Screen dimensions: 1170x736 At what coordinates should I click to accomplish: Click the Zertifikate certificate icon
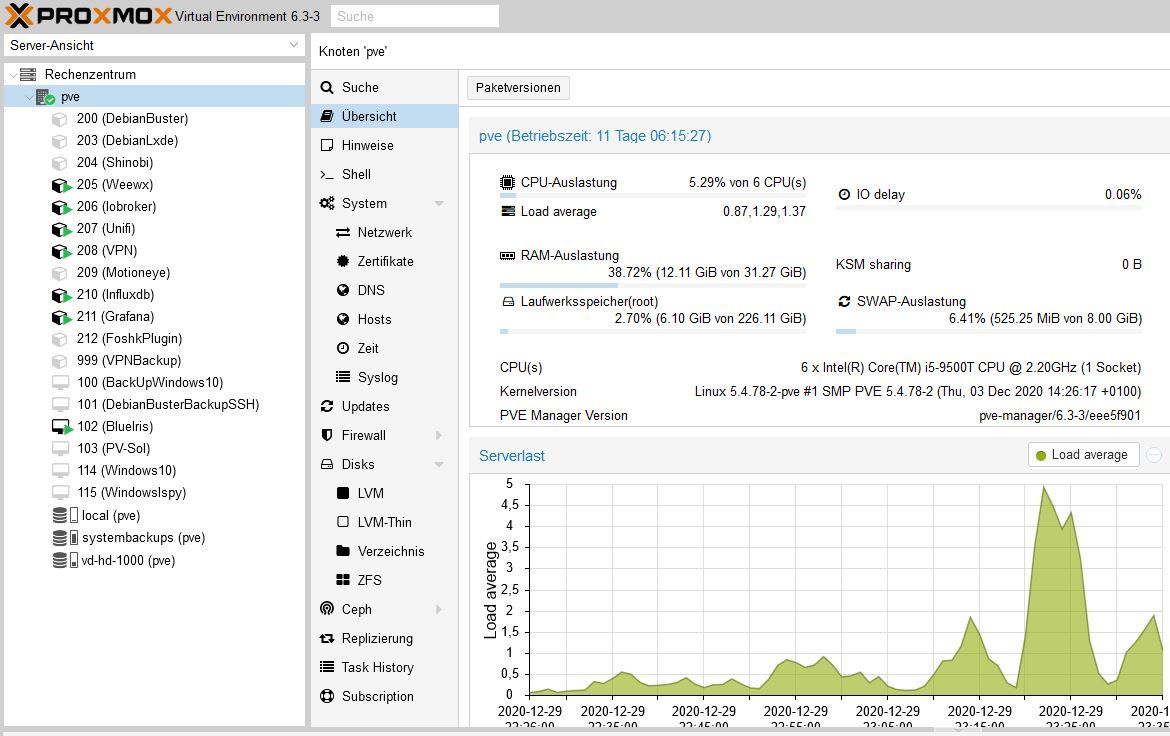click(342, 261)
